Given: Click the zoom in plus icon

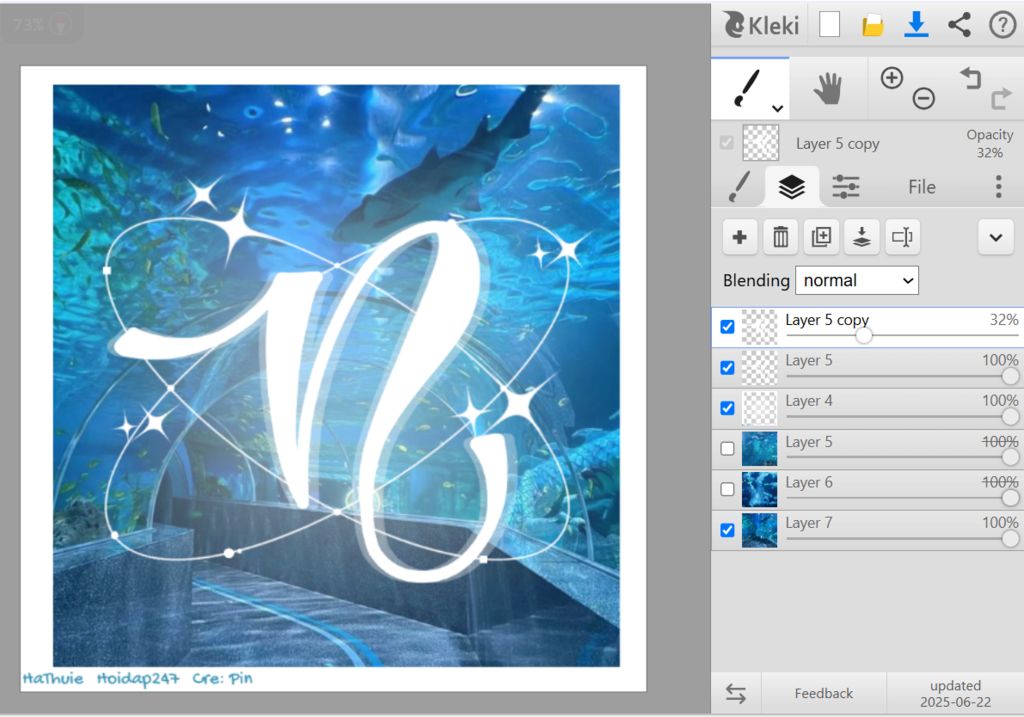Looking at the screenshot, I should coord(892,78).
